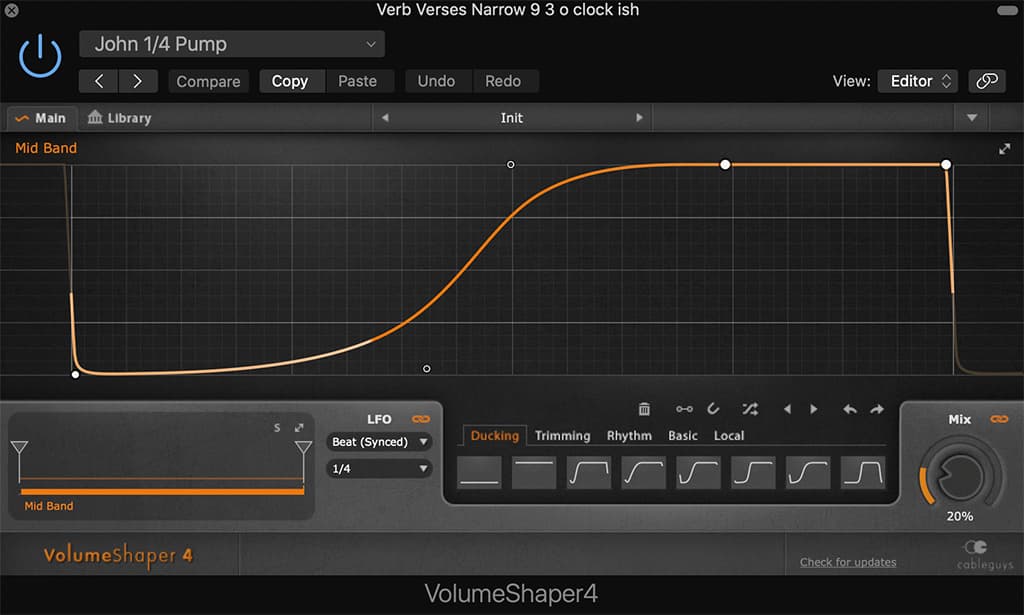Viewport: 1024px width, 615px height.
Task: Toggle the plugin power bypass button
Action: pyautogui.click(x=40, y=56)
